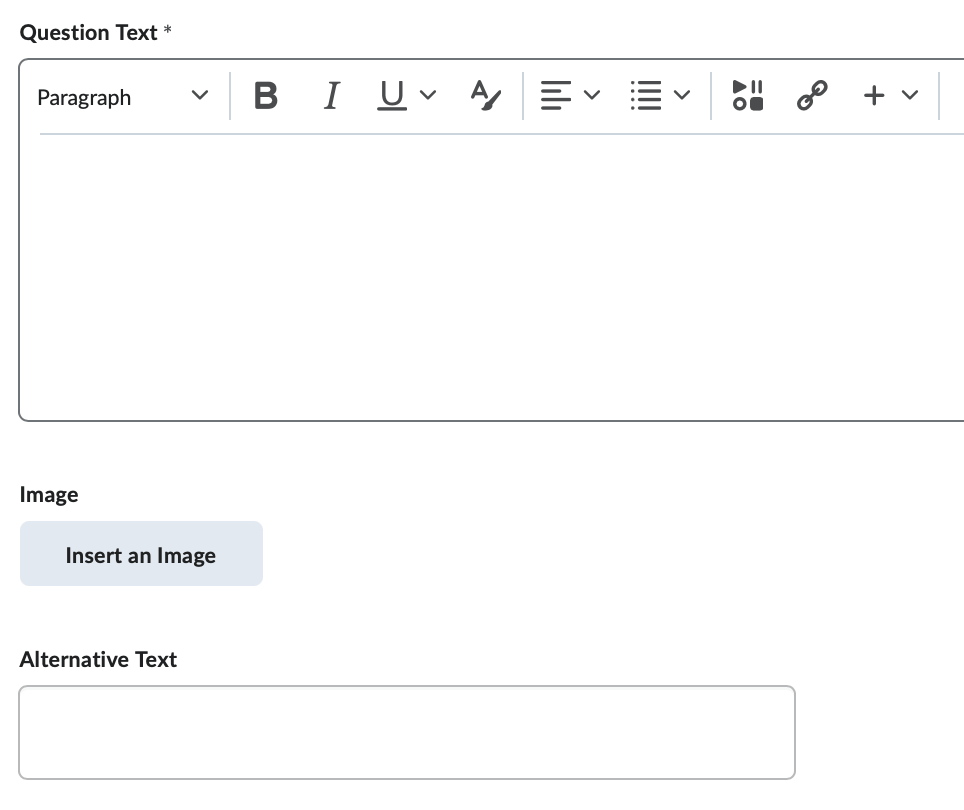The height and width of the screenshot is (810, 964).
Task: Click the Image section heading
Action: point(48,494)
